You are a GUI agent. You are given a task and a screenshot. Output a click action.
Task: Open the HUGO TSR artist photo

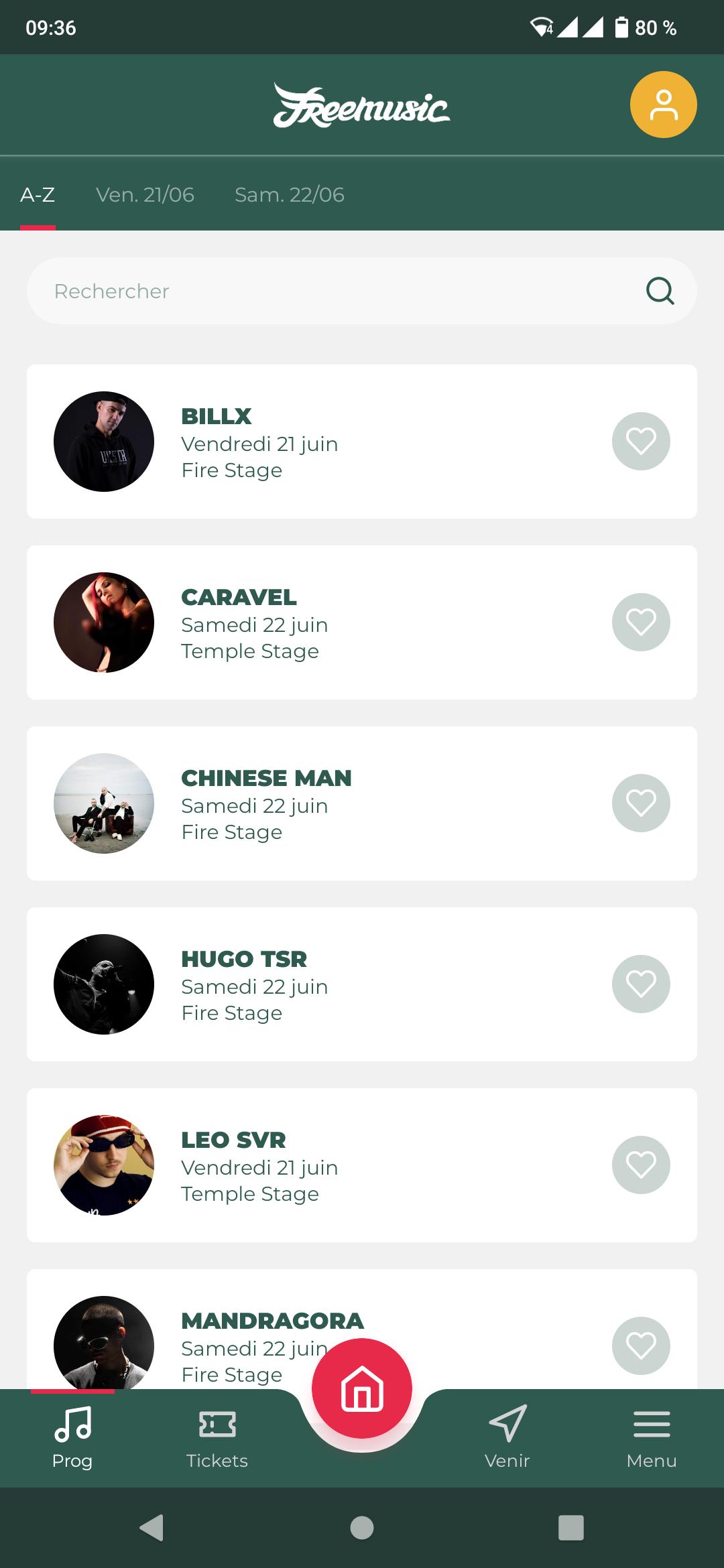coord(104,984)
